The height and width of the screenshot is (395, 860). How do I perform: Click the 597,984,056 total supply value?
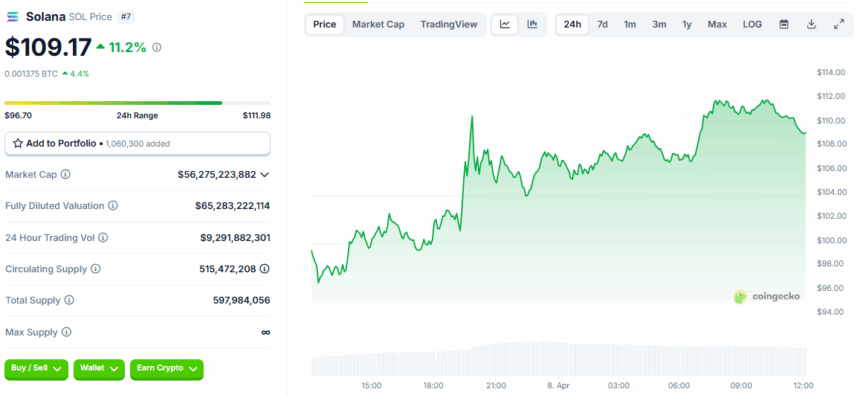[241, 300]
